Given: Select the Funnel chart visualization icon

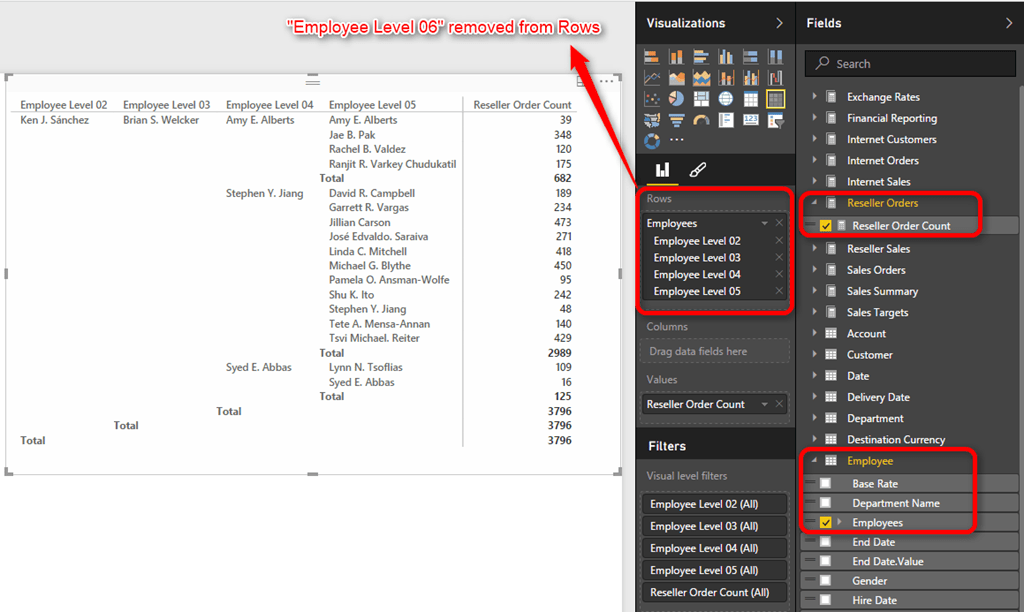Looking at the screenshot, I should click(x=677, y=119).
